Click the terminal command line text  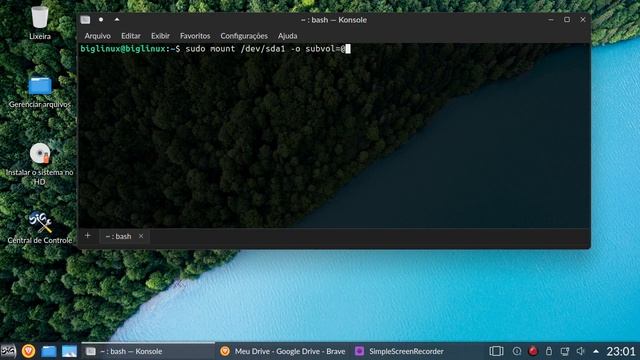[x=265, y=49]
